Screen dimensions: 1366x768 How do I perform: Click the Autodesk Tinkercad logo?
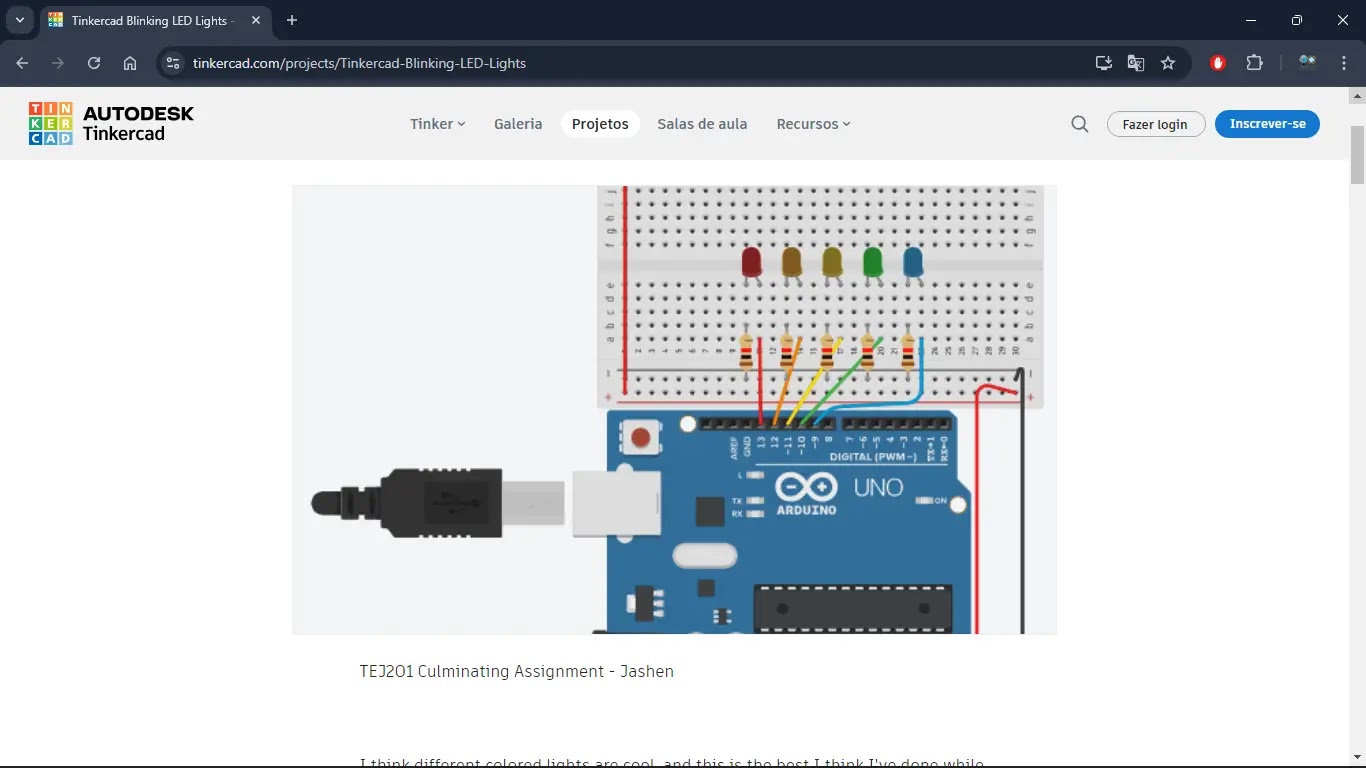111,124
